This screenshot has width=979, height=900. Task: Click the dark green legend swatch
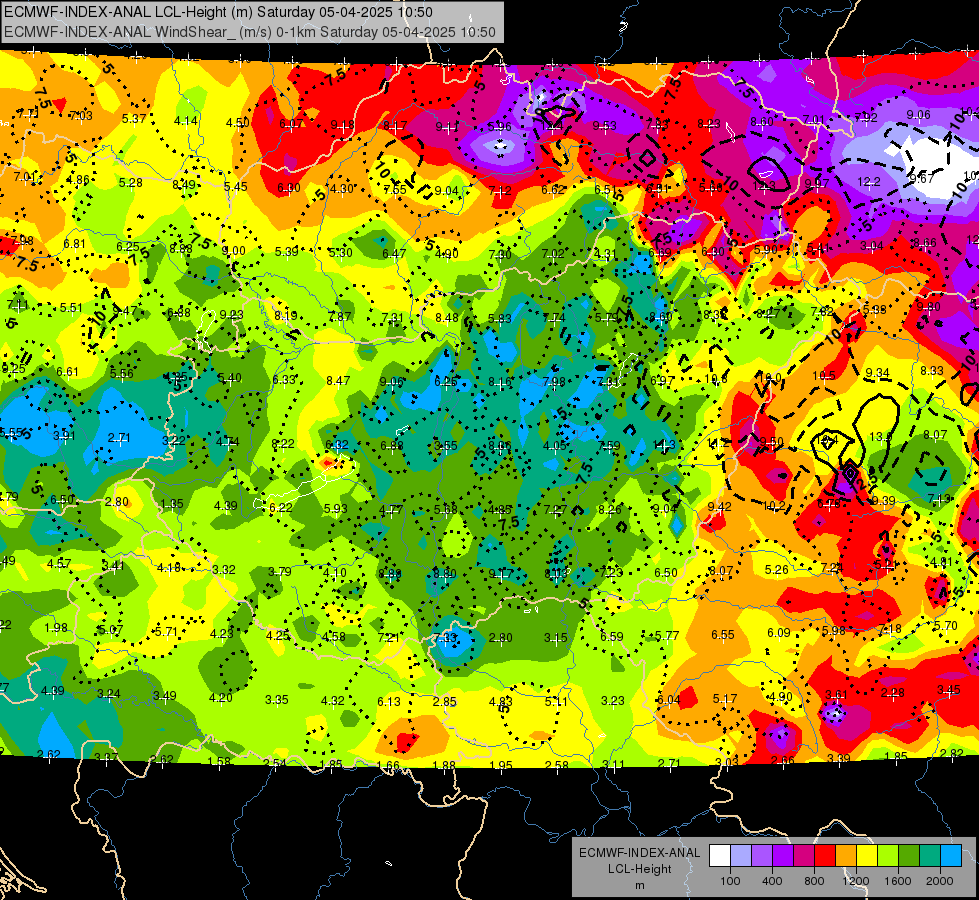(x=909, y=856)
